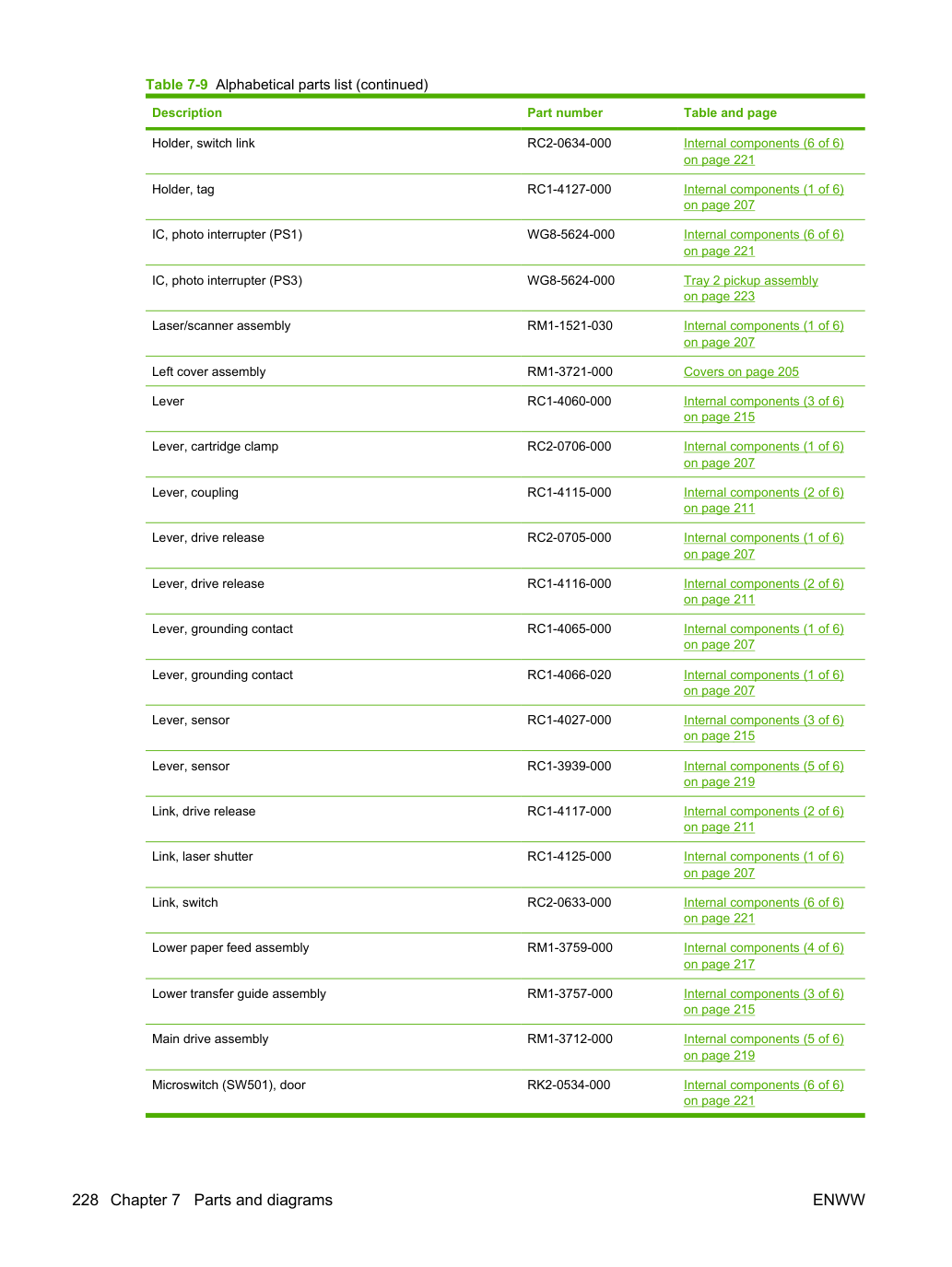Click link for part RC1-4116-000
952x1267 pixels.
tap(763, 592)
